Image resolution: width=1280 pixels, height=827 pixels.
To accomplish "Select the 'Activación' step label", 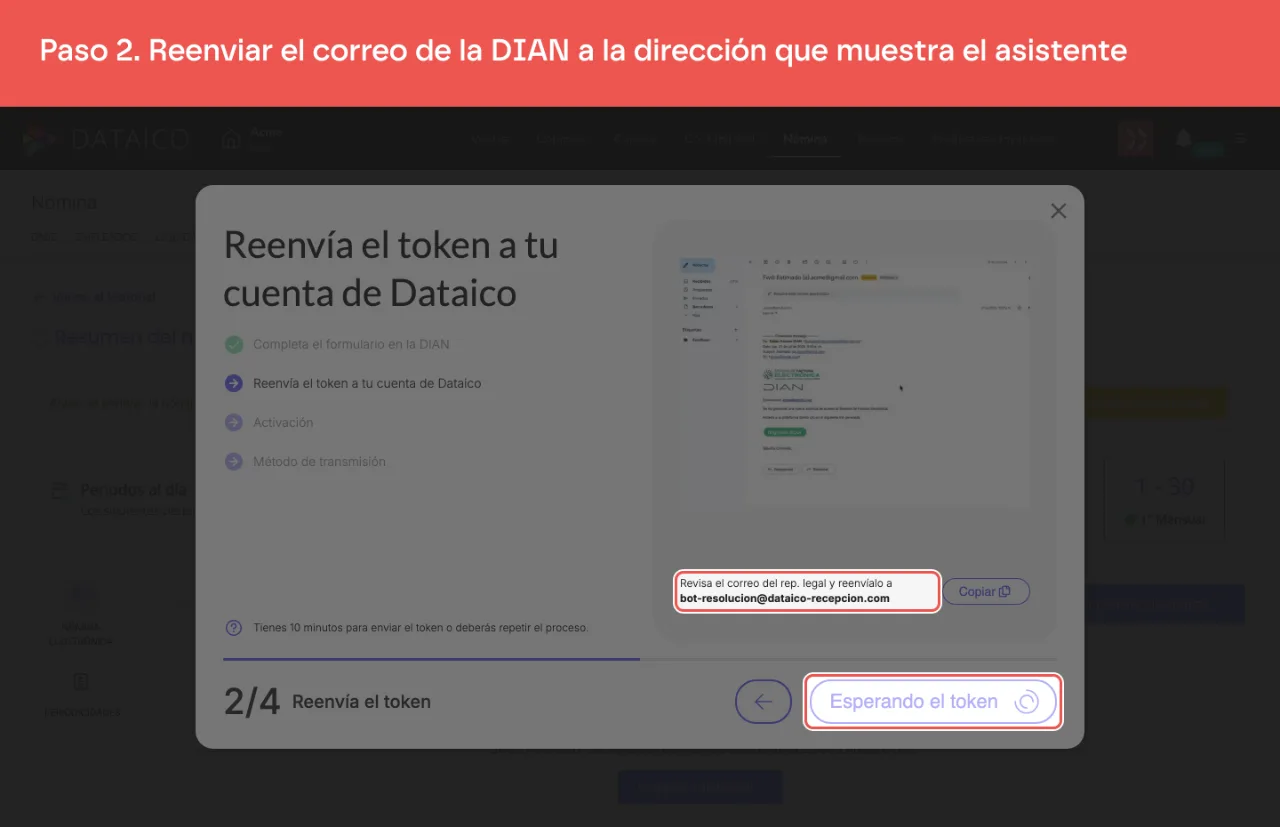I will (283, 422).
